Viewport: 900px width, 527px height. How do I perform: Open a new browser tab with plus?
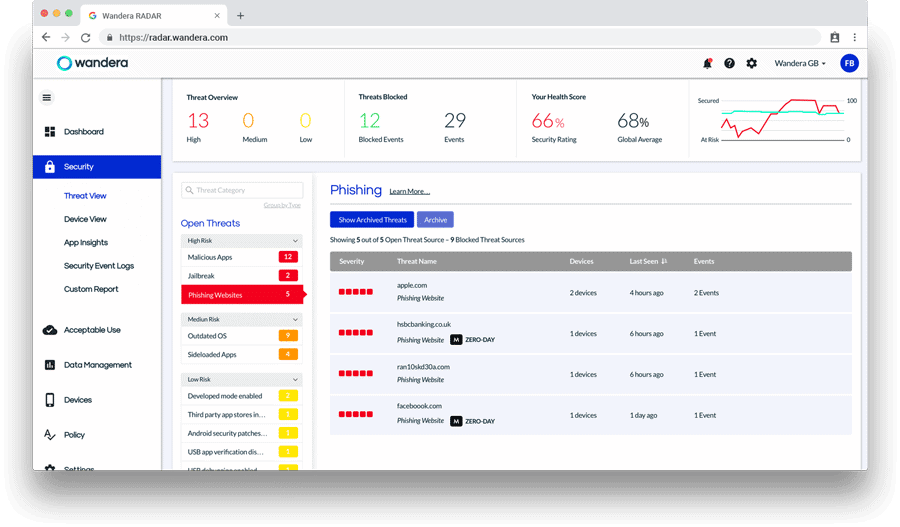pos(240,16)
